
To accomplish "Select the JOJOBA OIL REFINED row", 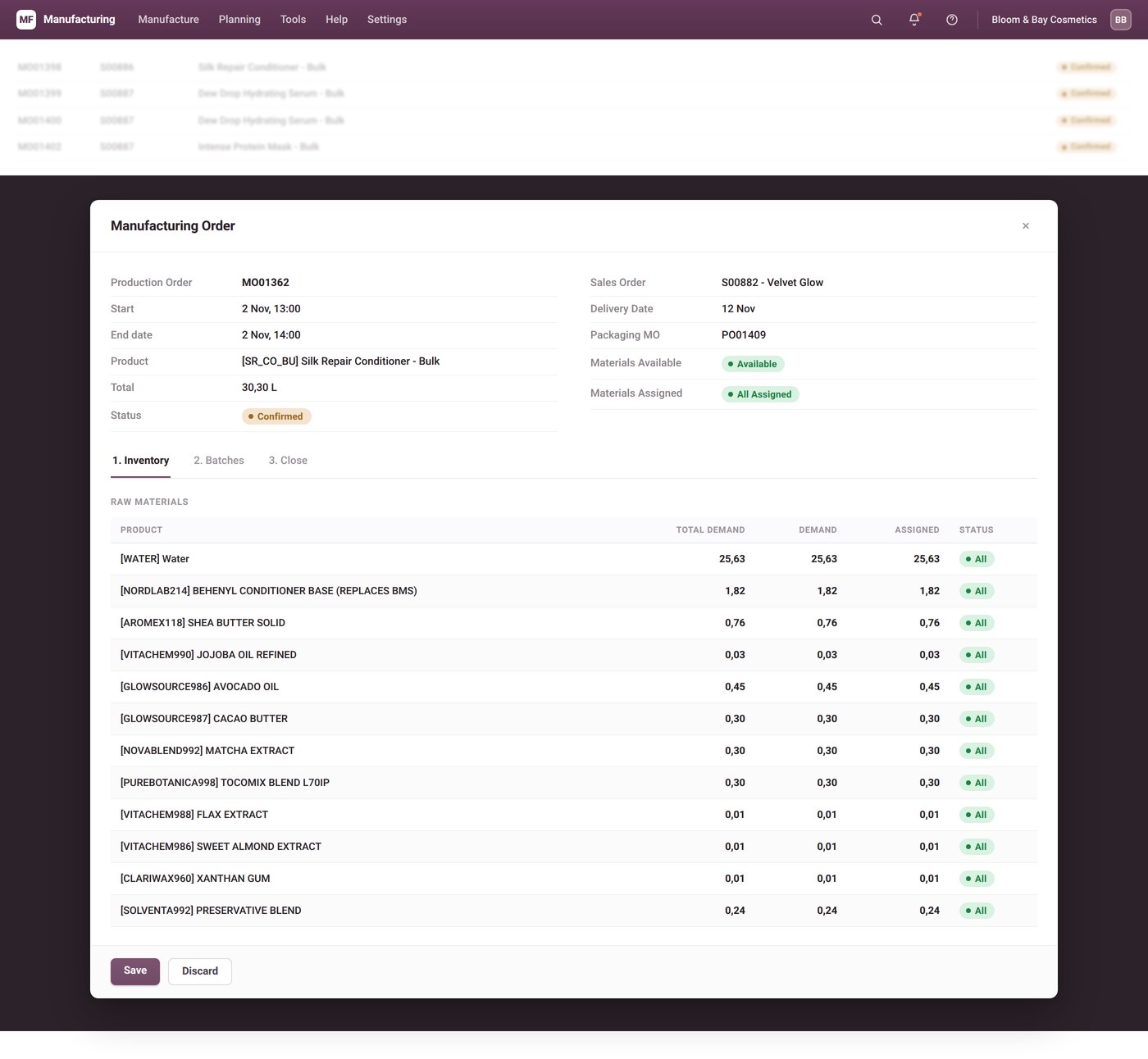I will 574,655.
